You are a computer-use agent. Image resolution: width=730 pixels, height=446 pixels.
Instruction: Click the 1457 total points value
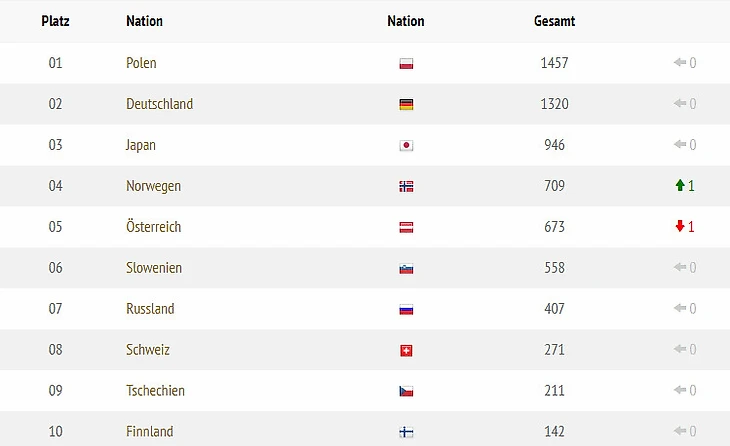[554, 63]
